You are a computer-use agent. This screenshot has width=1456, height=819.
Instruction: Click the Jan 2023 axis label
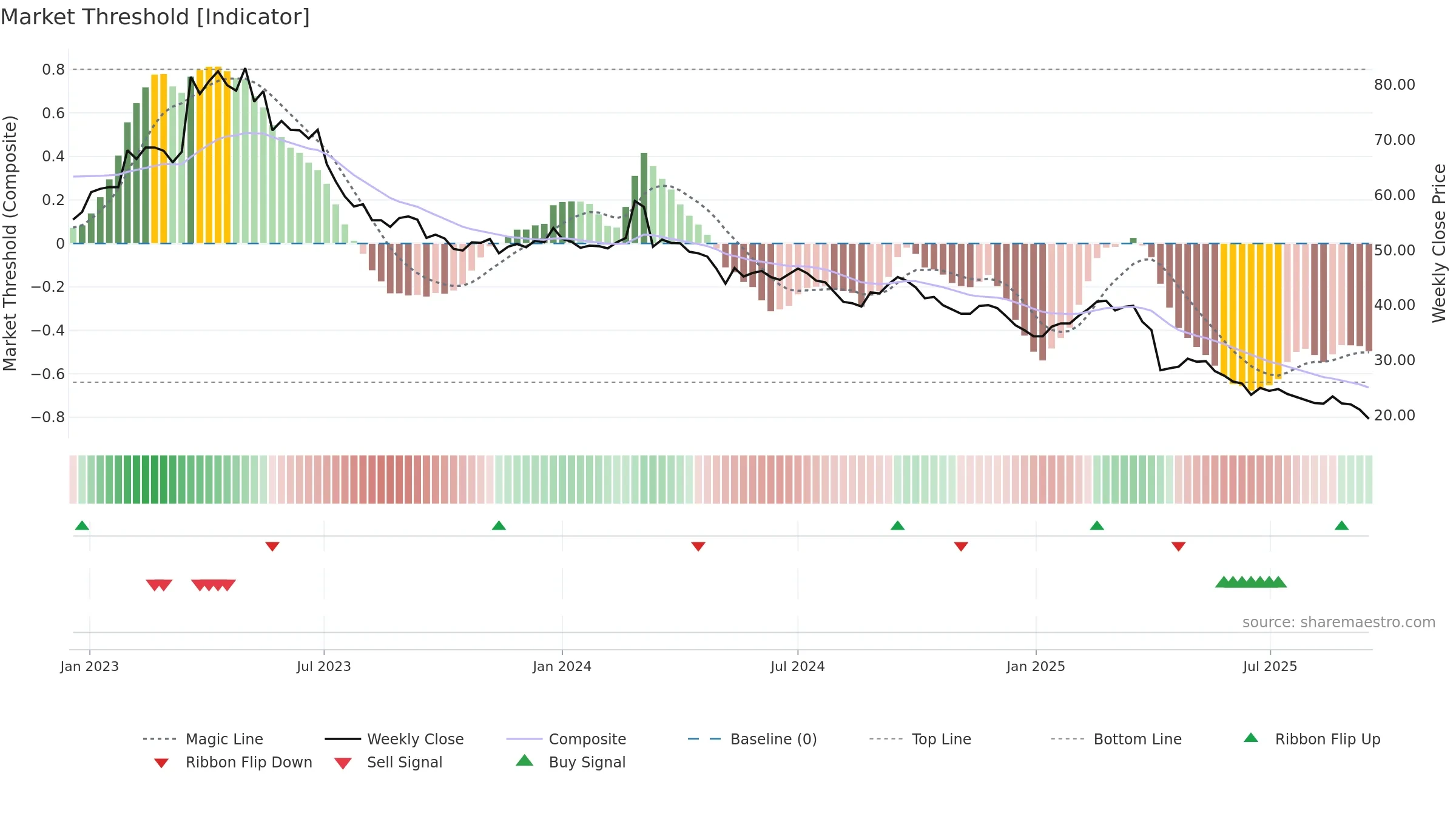point(90,666)
